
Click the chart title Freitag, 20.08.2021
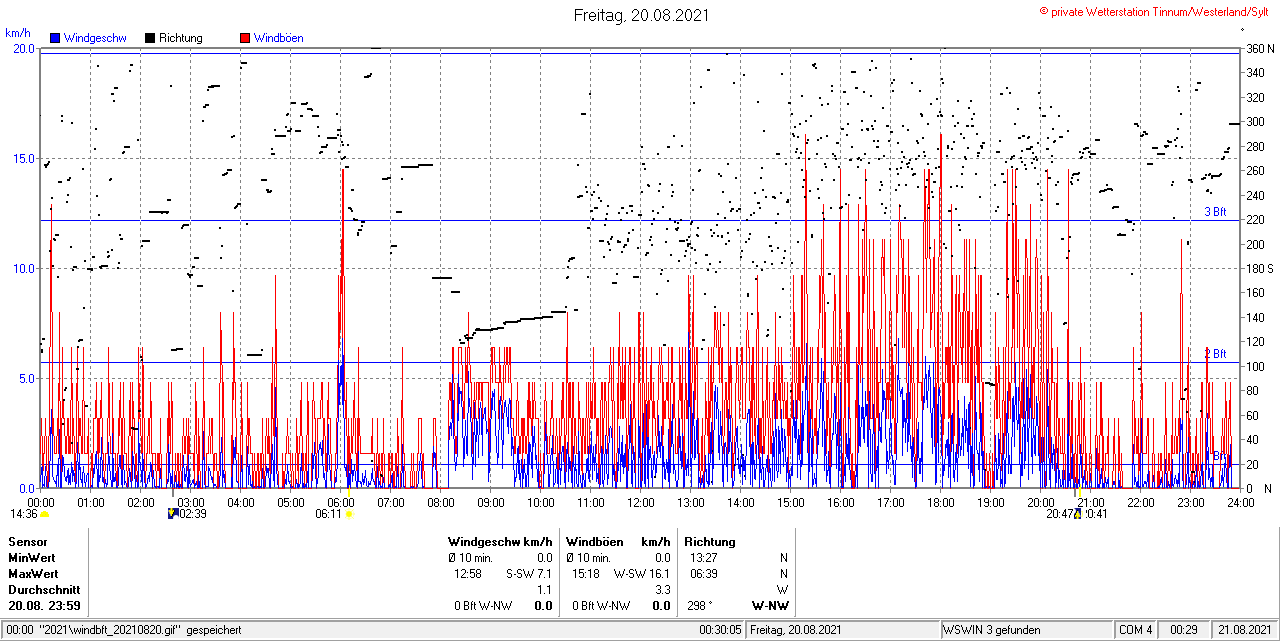[x=640, y=15]
